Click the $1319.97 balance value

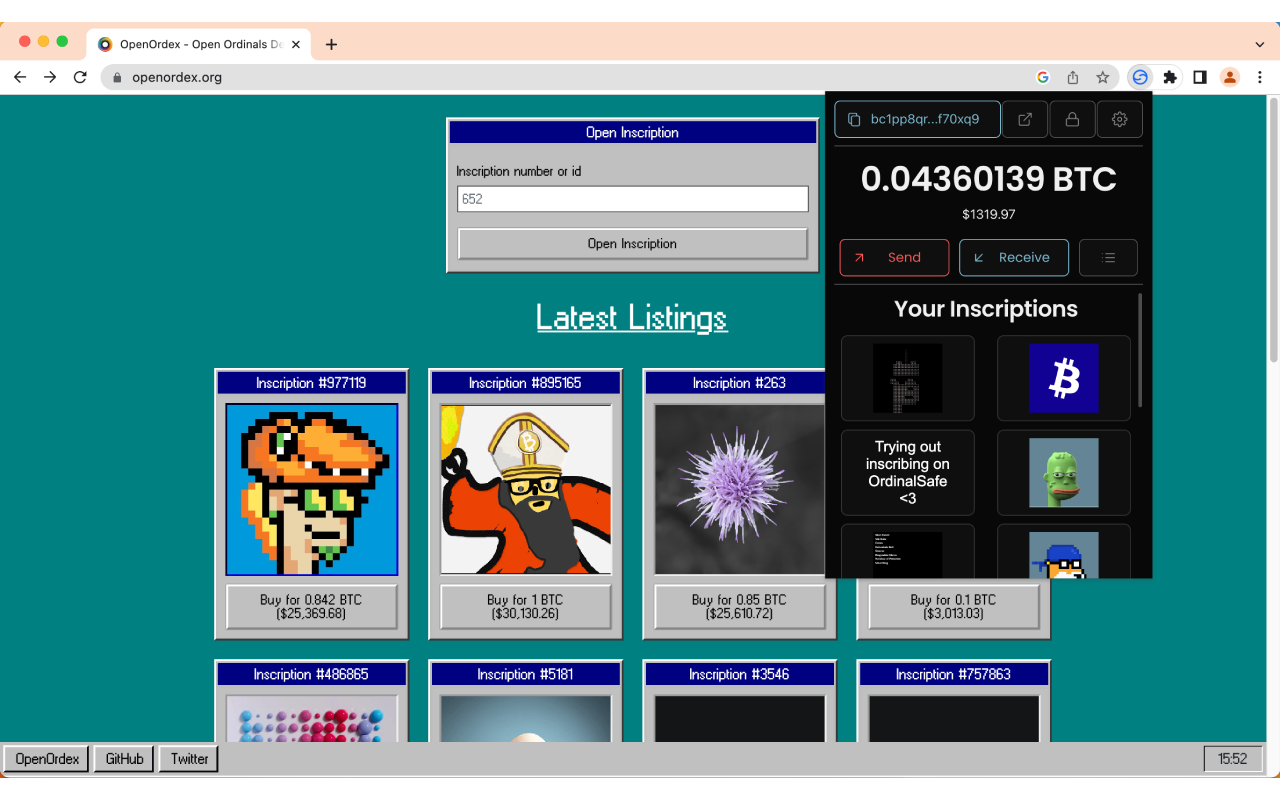click(x=988, y=214)
